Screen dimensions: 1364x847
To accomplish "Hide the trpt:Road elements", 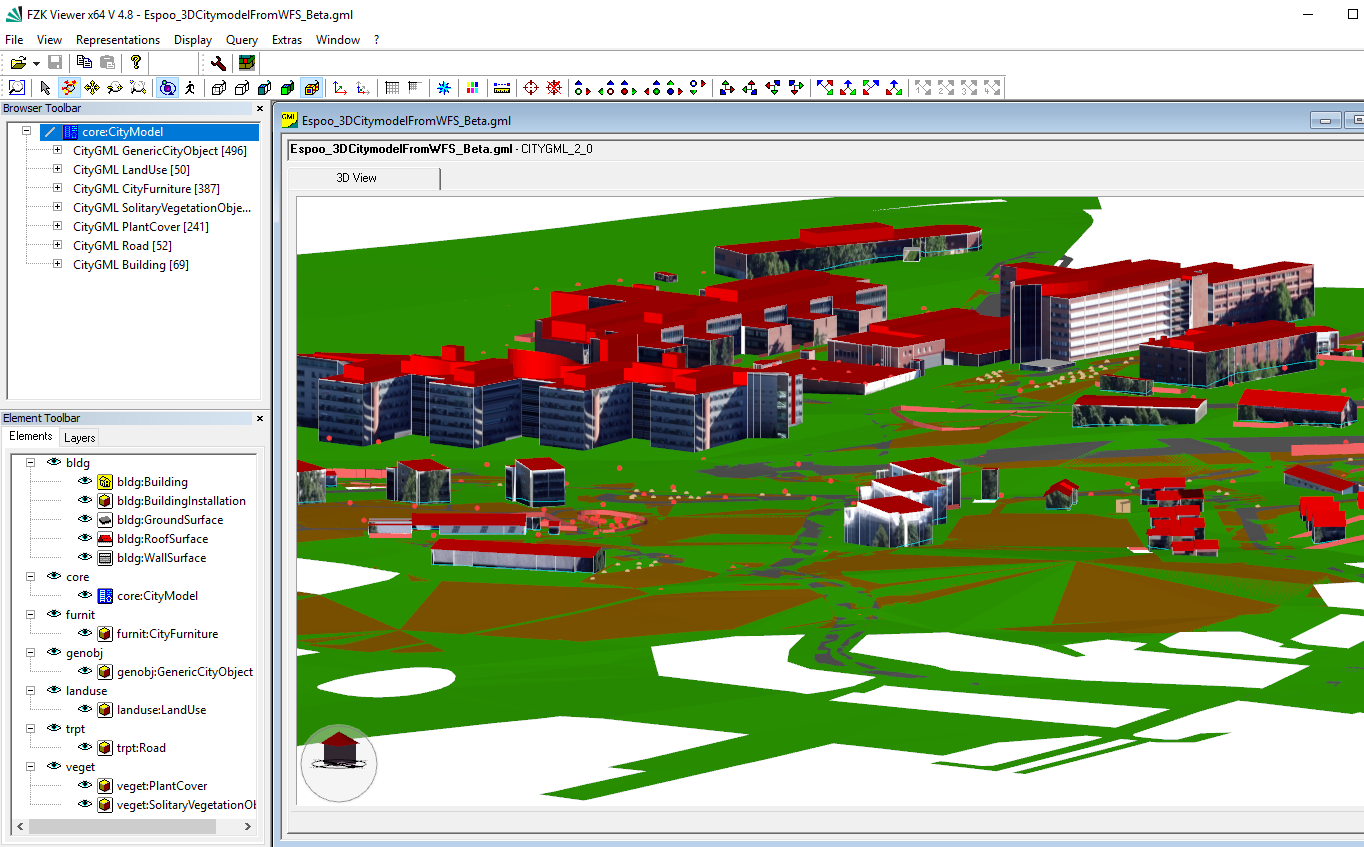I will (x=84, y=747).
